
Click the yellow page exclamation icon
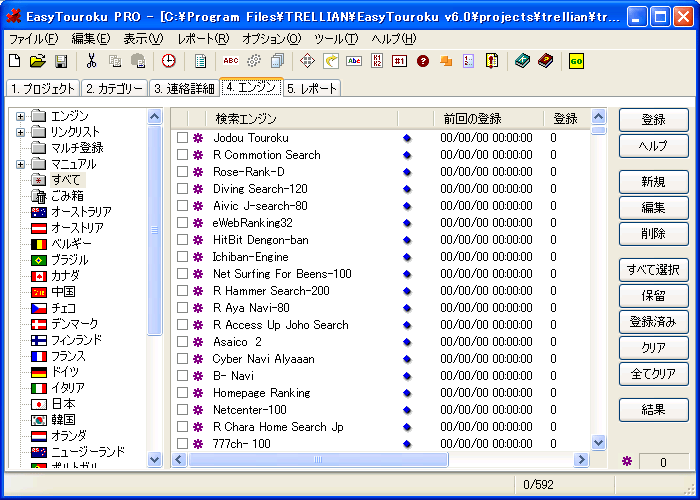tap(492, 61)
